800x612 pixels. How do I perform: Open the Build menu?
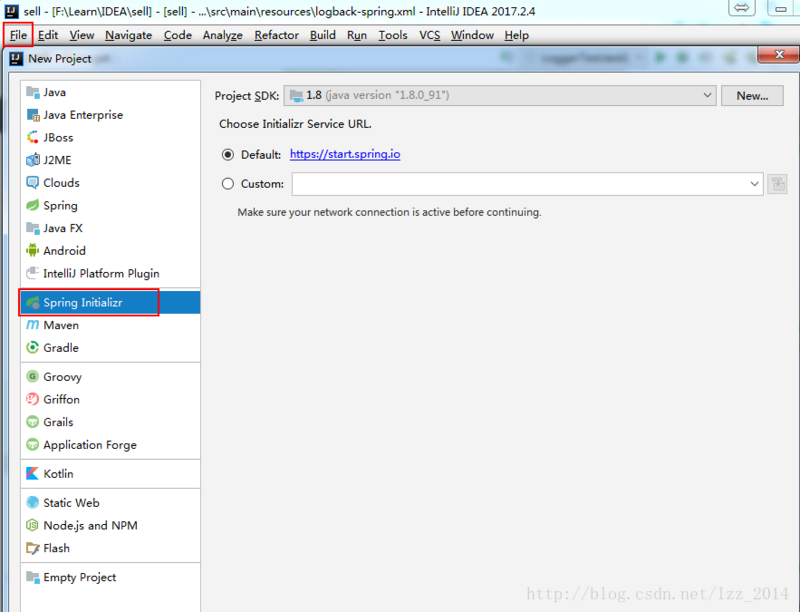click(322, 35)
